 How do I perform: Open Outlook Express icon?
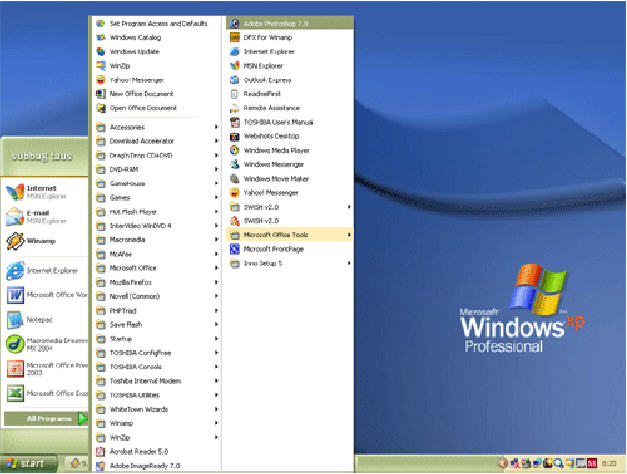[235, 80]
